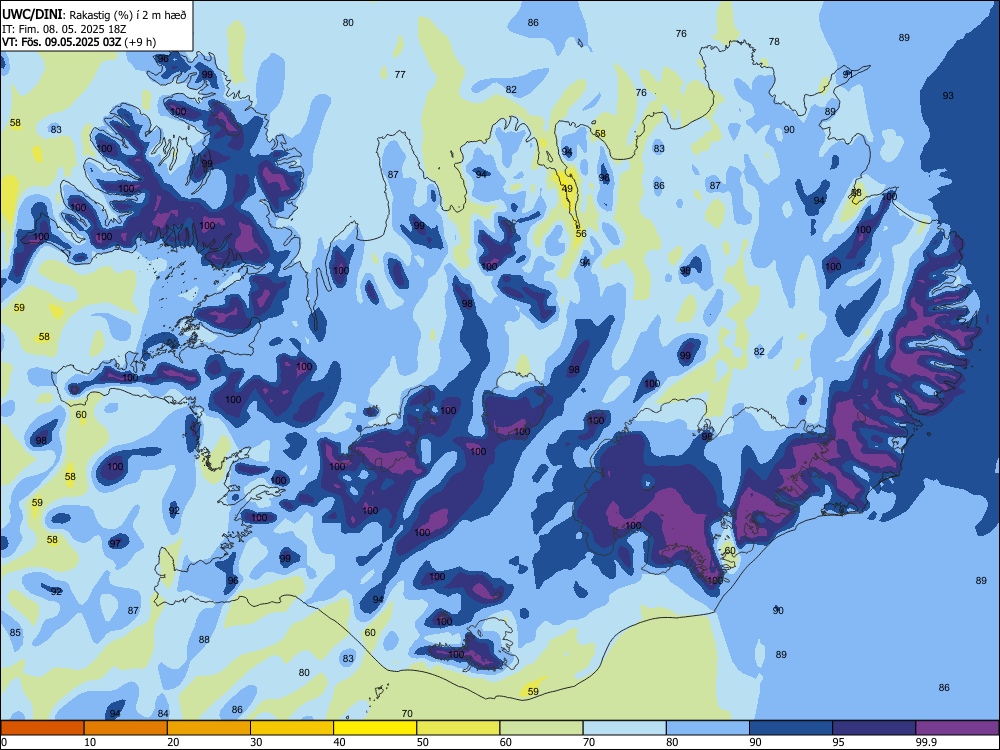Image resolution: width=1000 pixels, height=750 pixels.
Task: Click the colorbar tick label '95'
Action: (839, 742)
